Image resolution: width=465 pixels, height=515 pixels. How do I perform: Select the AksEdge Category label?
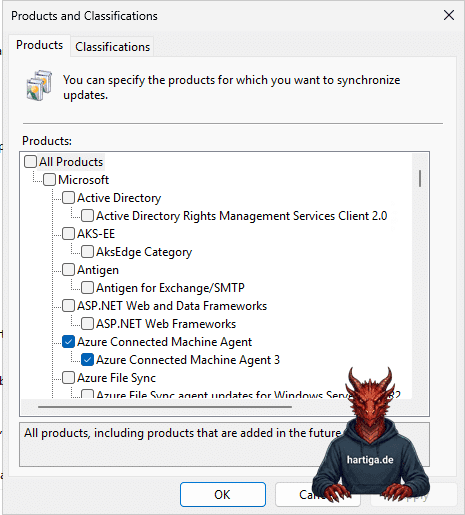point(144,252)
